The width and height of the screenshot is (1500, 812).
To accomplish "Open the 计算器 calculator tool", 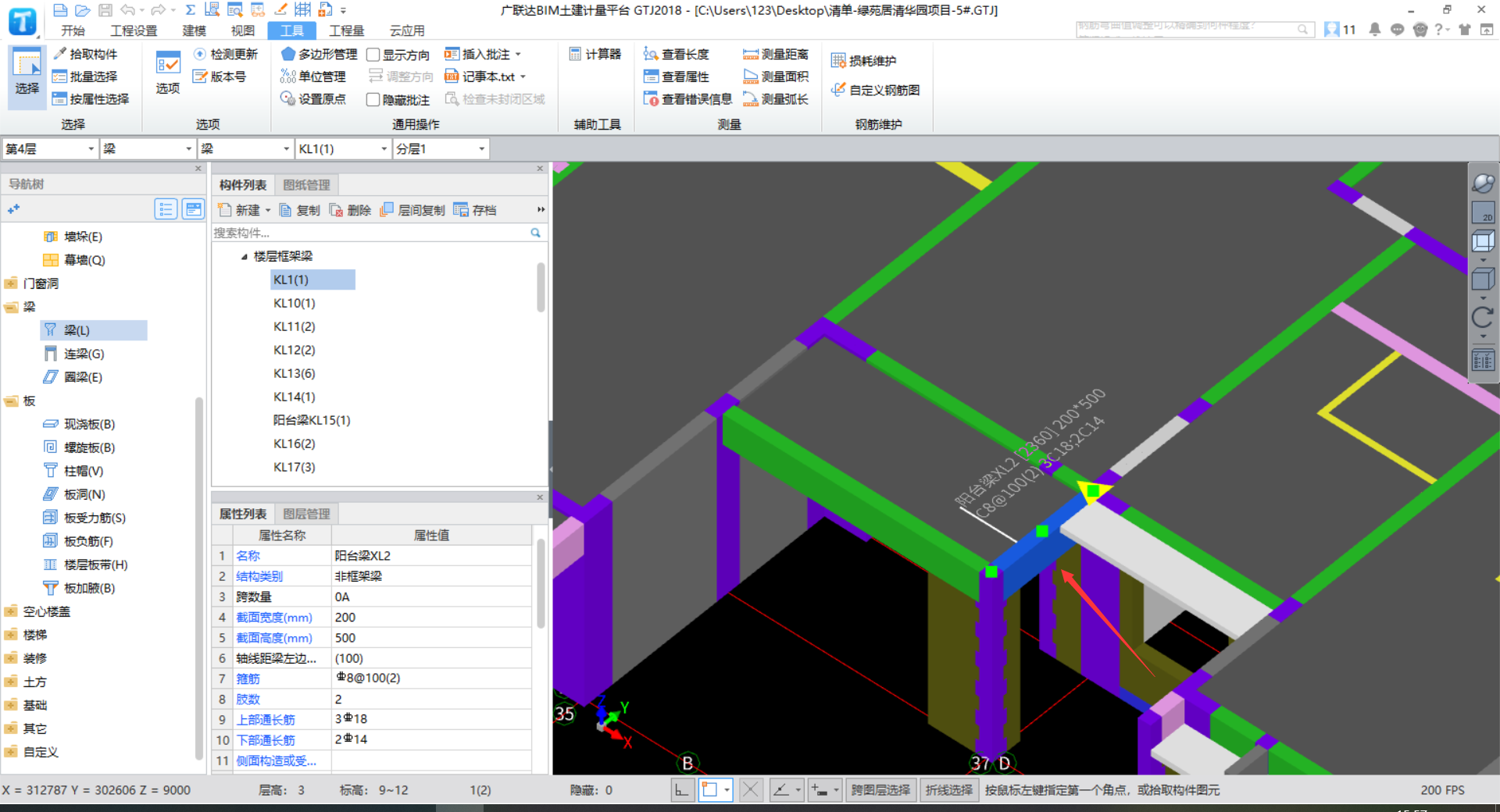I will 595,54.
